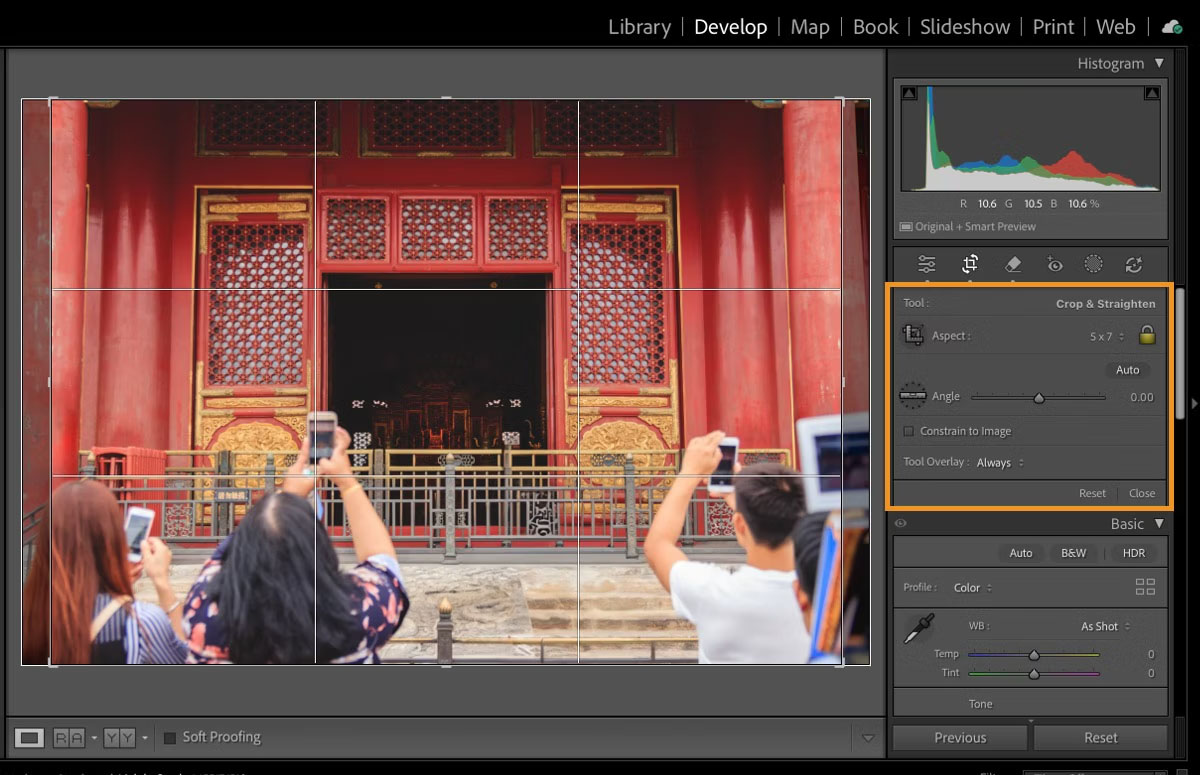The image size is (1200, 775).
Task: Enable the Constrain to Image checkbox
Action: pyautogui.click(x=911, y=431)
